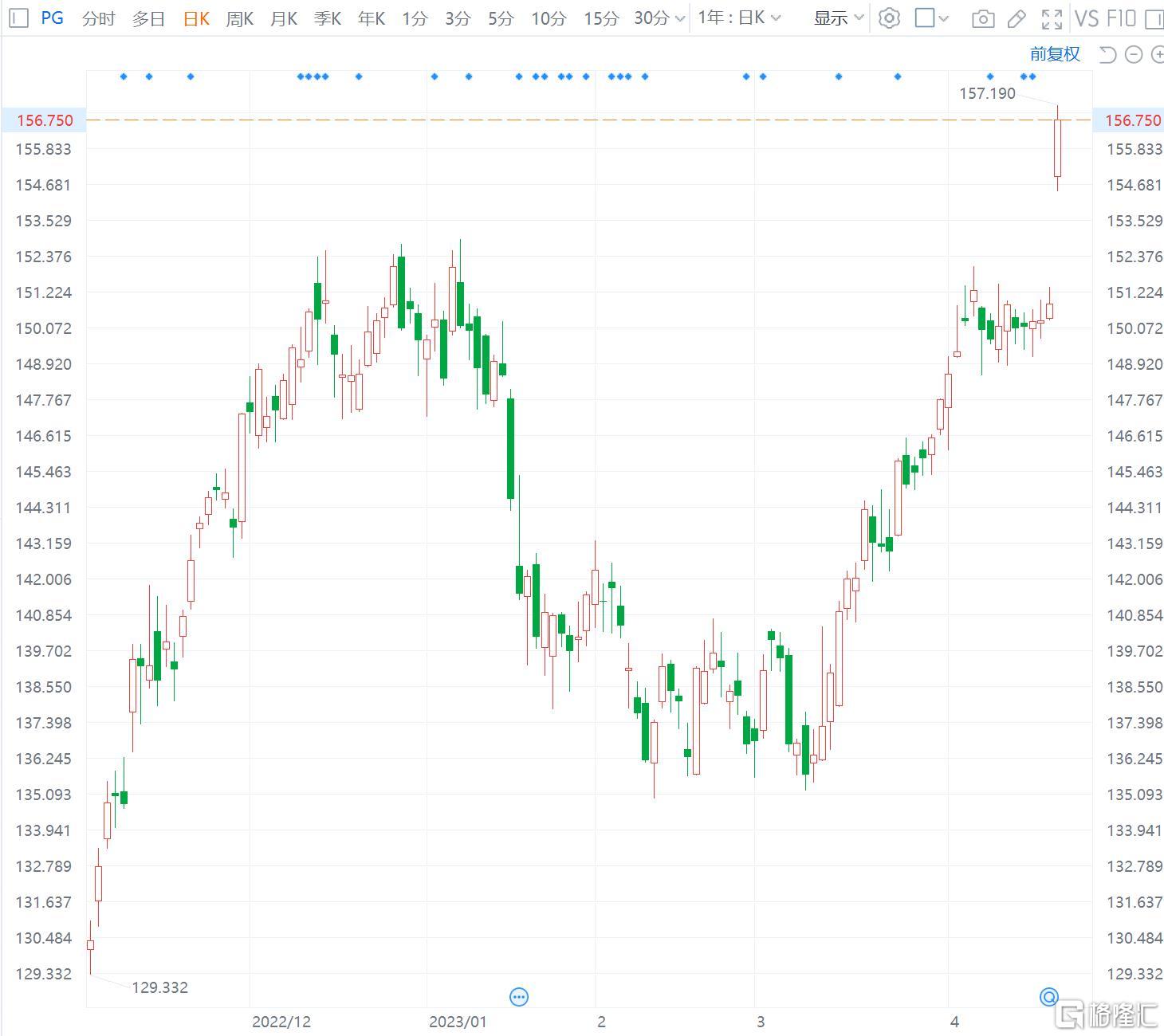Open the blue ellipsis circle on the time axis
Screen dimensions: 1164x1036
point(519,997)
